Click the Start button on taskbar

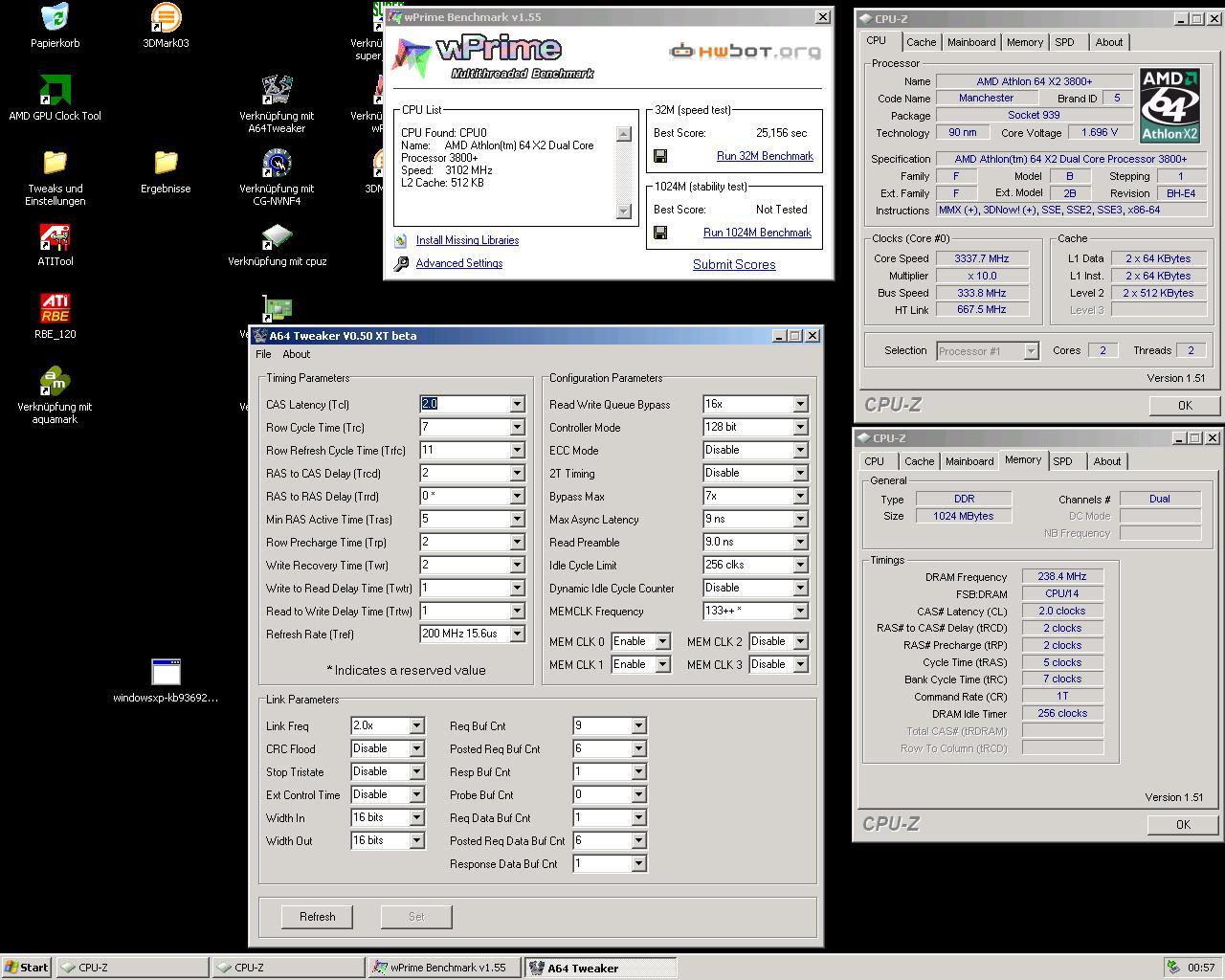coord(27,968)
